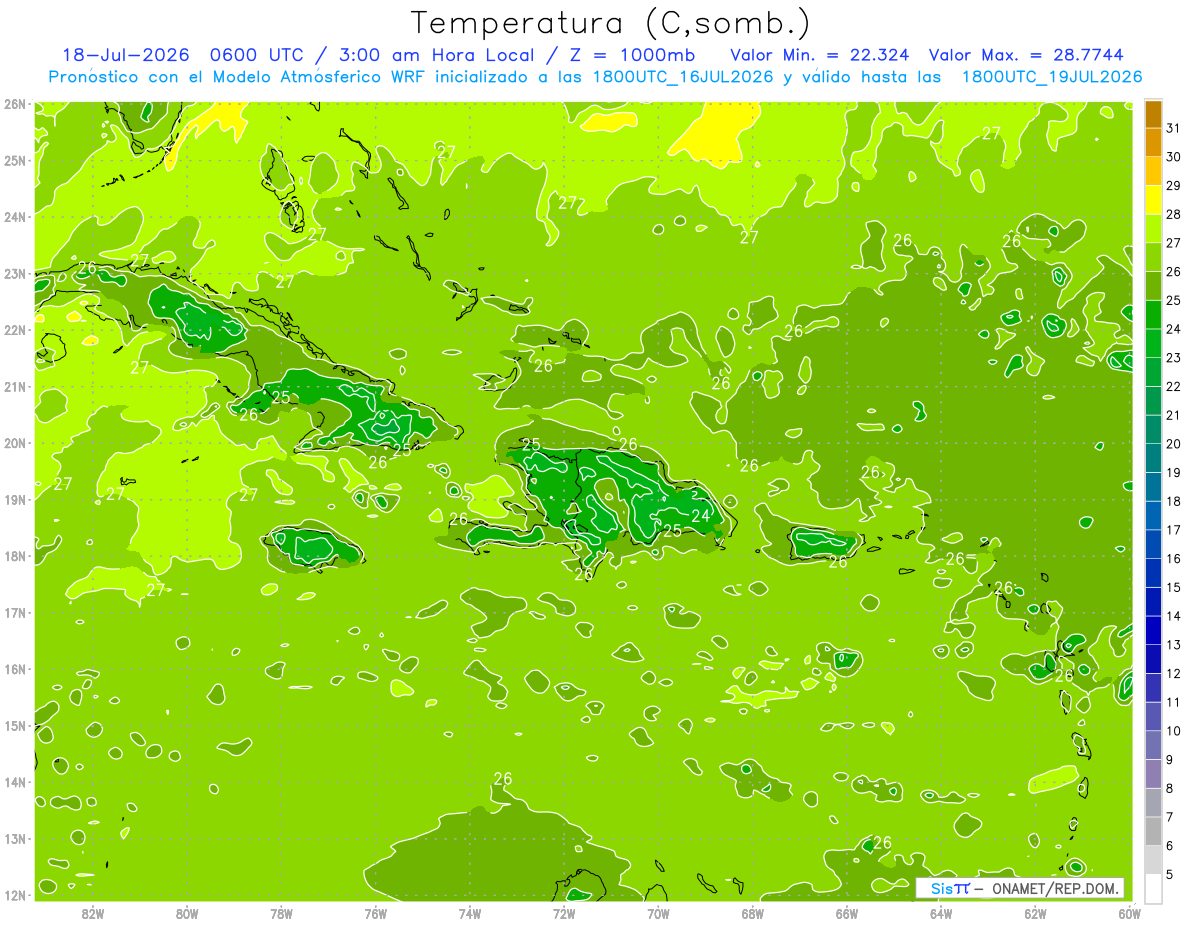Click the legend value '24'
Screen dimensions: 1200x927
(1174, 329)
